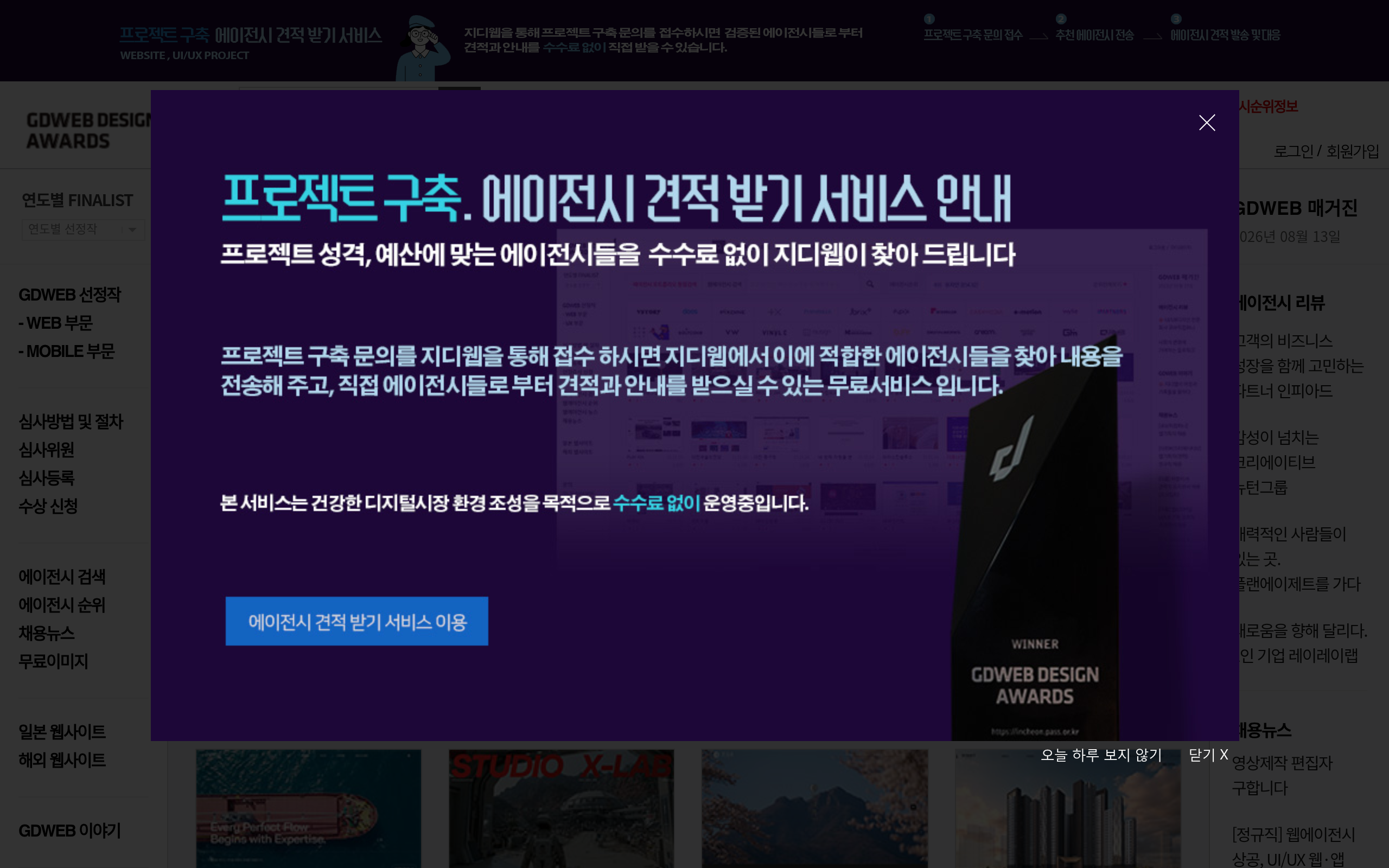
Task: Open GDWEB 이야기 page
Action: (69, 830)
